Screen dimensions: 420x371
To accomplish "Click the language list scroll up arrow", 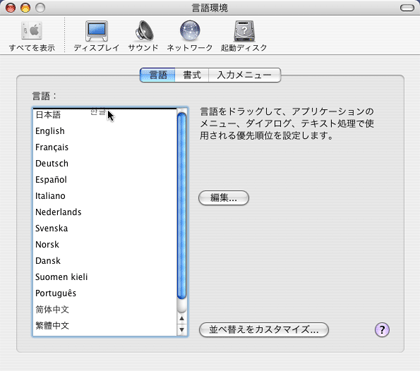I will point(182,319).
